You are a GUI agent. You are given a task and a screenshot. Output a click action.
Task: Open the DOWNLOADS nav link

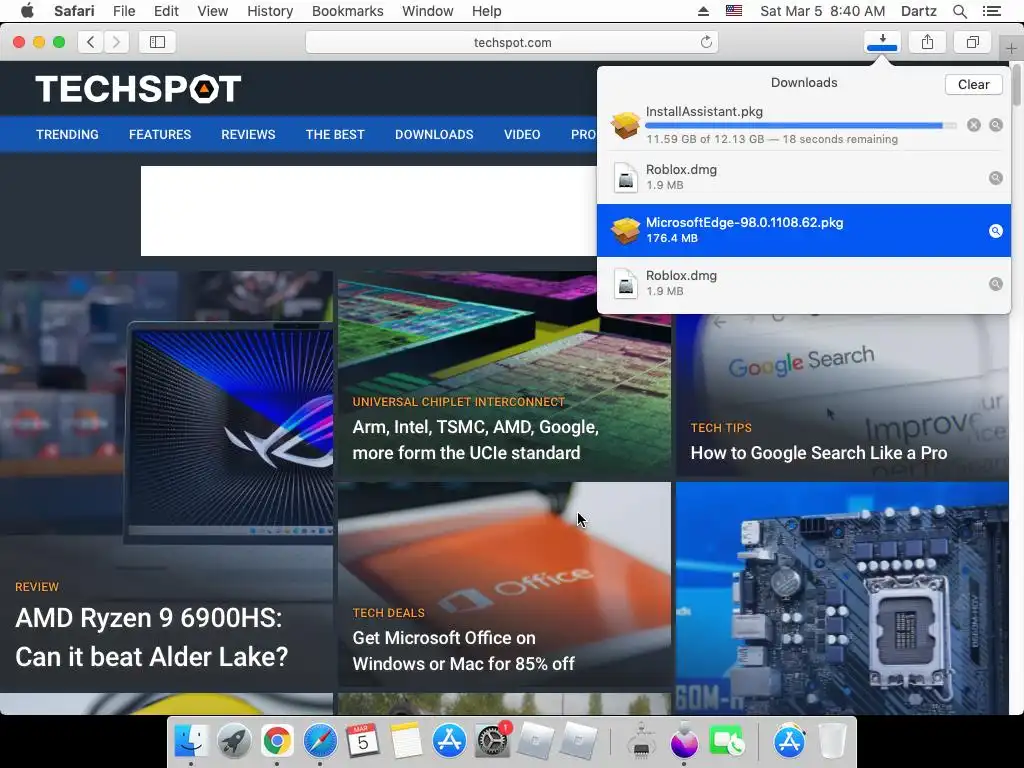click(434, 135)
